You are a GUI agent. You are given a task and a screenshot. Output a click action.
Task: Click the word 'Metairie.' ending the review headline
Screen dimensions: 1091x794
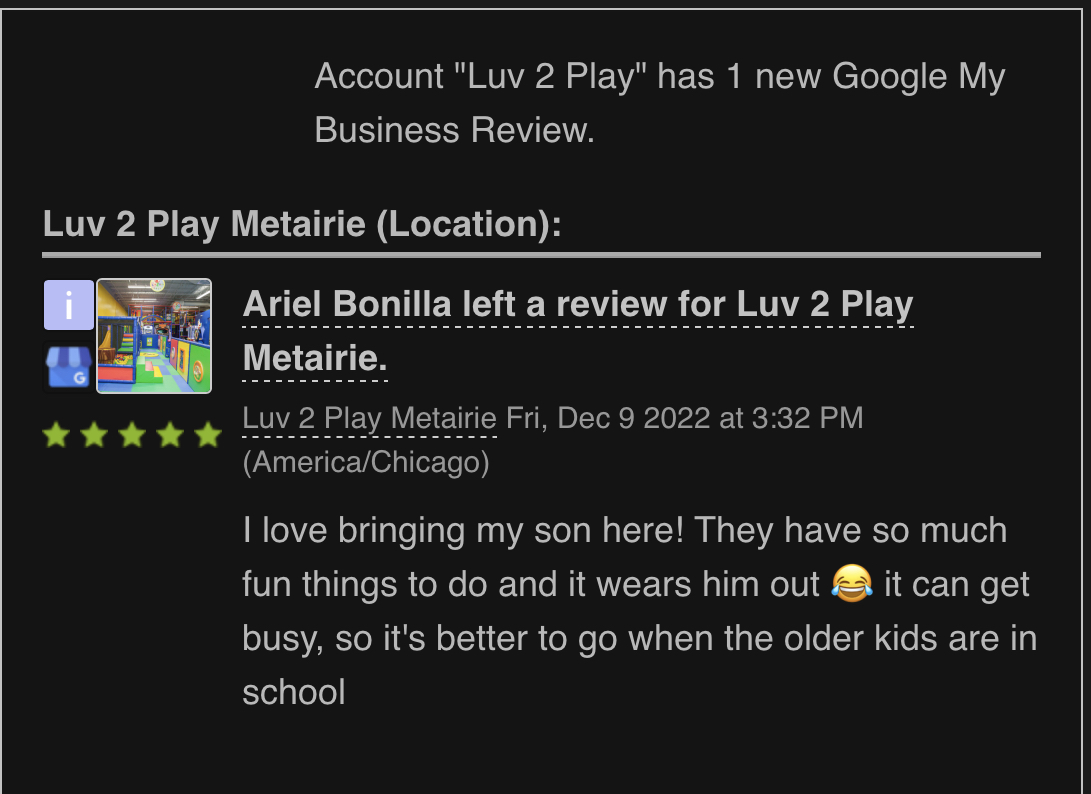[315, 358]
